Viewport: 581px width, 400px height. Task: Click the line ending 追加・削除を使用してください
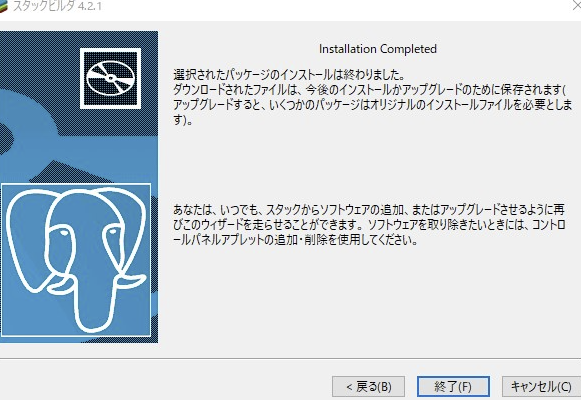(x=295, y=240)
